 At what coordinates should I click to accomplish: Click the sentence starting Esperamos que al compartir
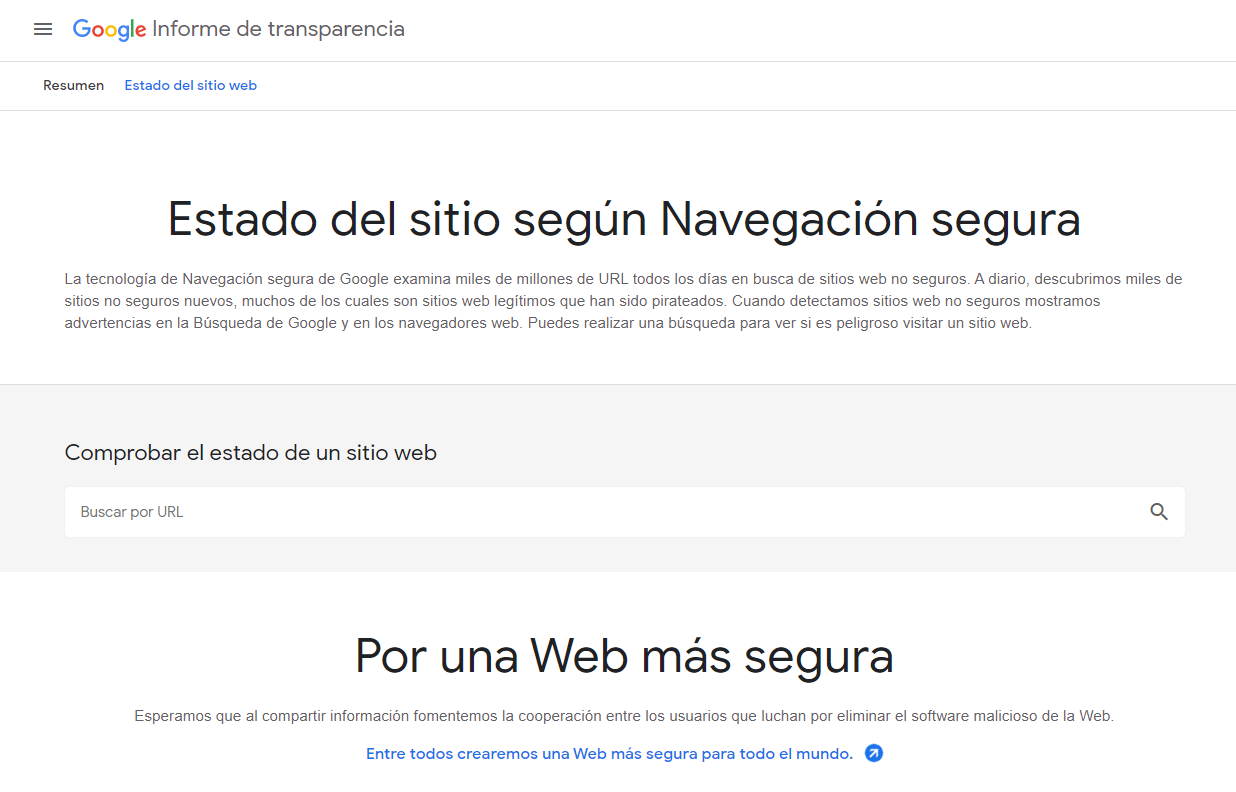(624, 716)
